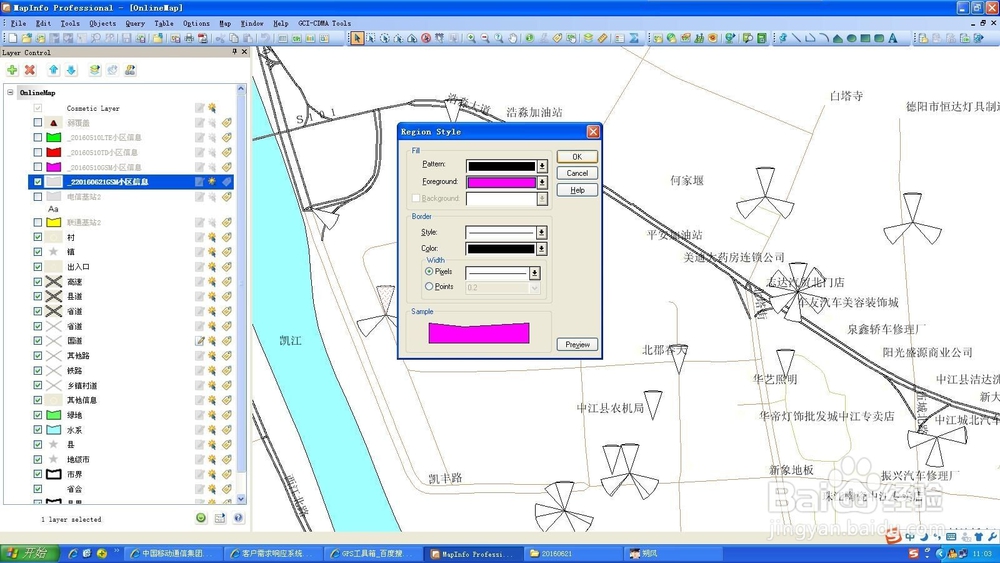Viewport: 1000px width, 563px height.
Task: Open the Pattern dropdown in Region Style
Action: [x=542, y=166]
